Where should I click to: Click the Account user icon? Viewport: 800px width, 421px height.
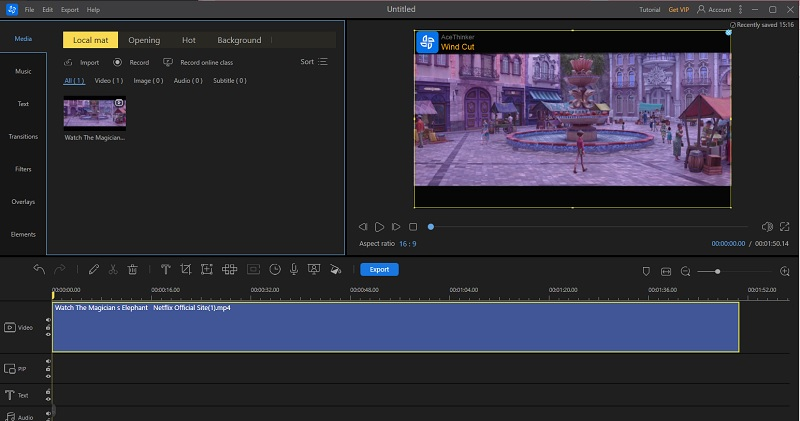[x=701, y=9]
